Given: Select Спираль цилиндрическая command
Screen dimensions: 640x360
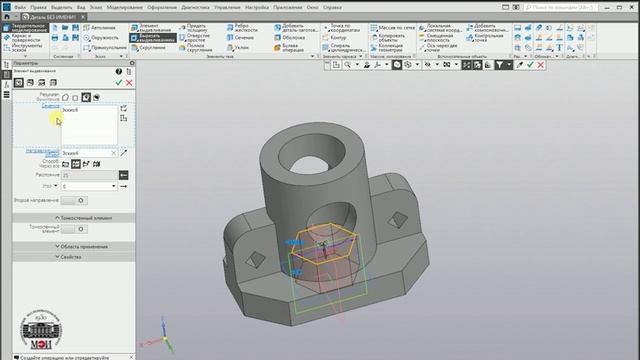Looking at the screenshot, I should 344,48.
